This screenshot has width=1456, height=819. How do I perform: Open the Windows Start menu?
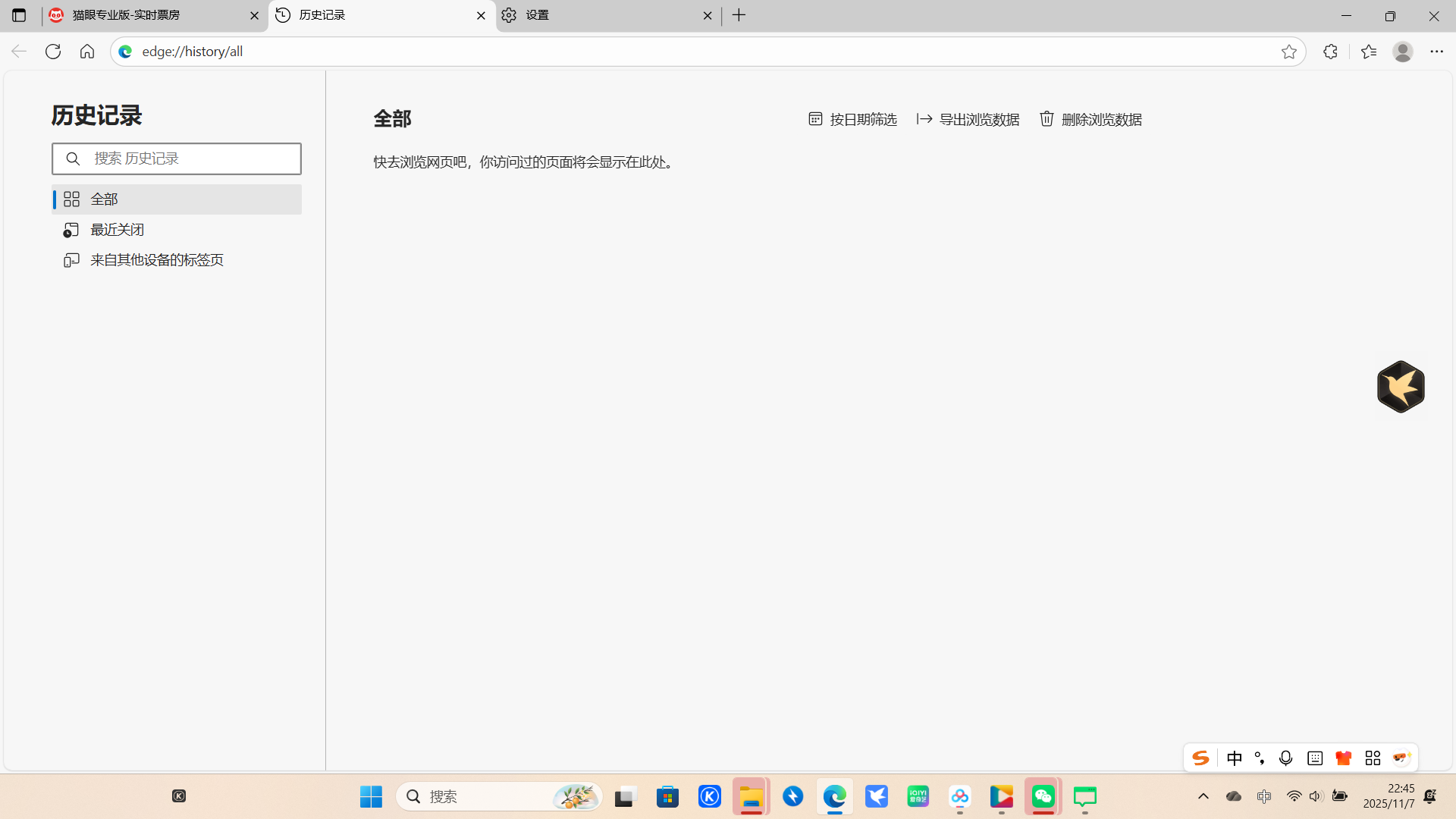[x=371, y=796]
